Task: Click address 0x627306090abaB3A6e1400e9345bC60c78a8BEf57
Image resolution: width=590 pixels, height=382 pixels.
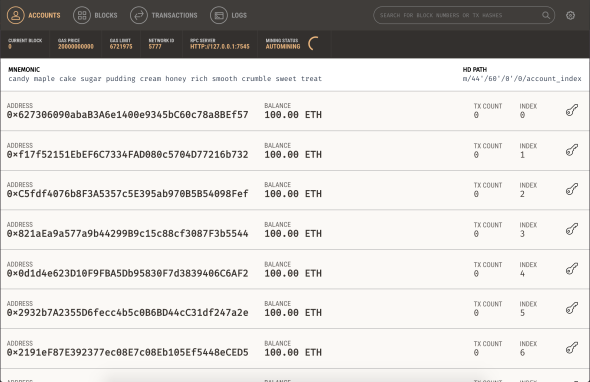Action: coord(128,115)
